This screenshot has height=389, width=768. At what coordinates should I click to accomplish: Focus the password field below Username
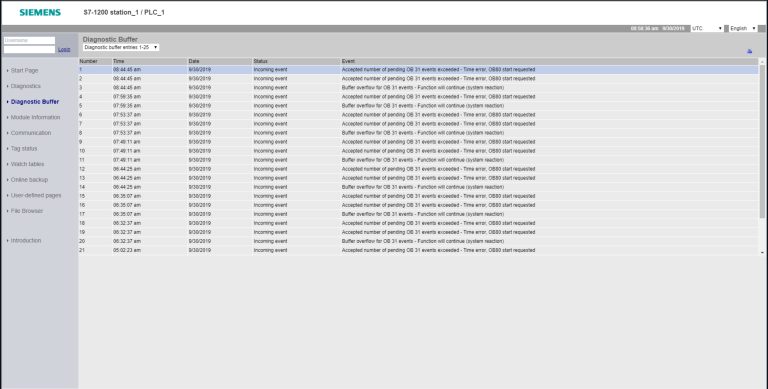coord(29,49)
